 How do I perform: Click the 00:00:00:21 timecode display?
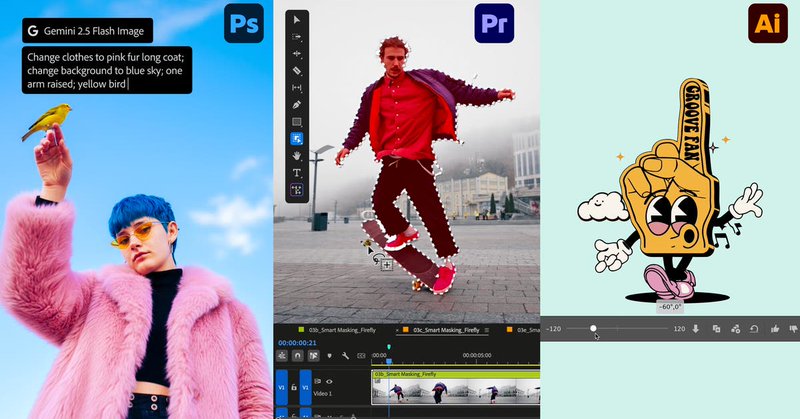(297, 343)
